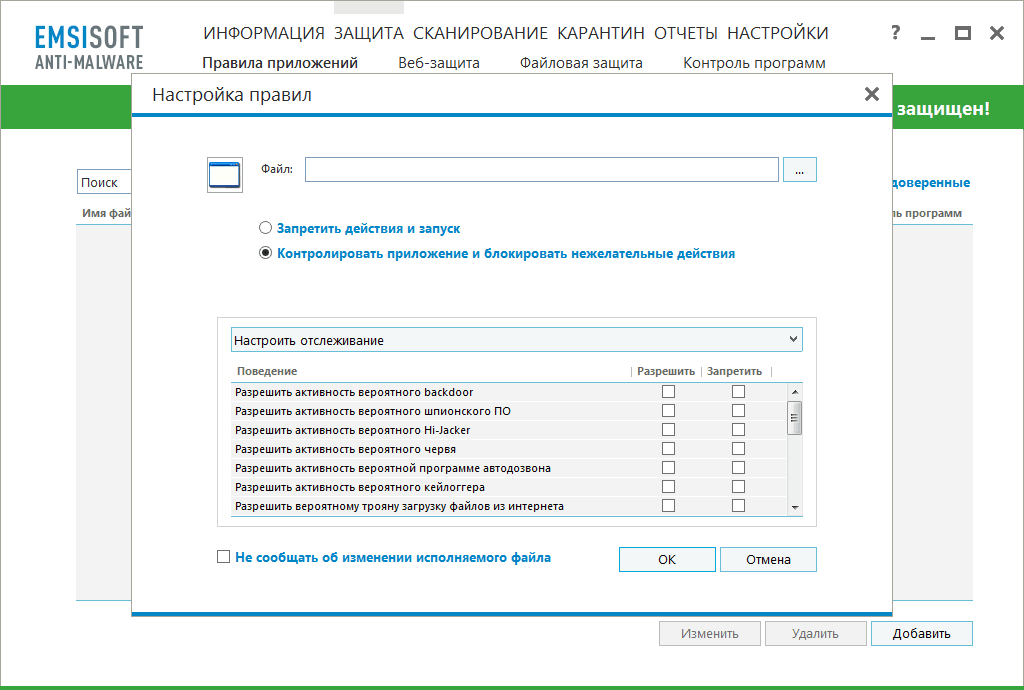Screen dimensions: 1024x690
Task: Select radio "Запретить действия и запуск"
Action: 265,227
